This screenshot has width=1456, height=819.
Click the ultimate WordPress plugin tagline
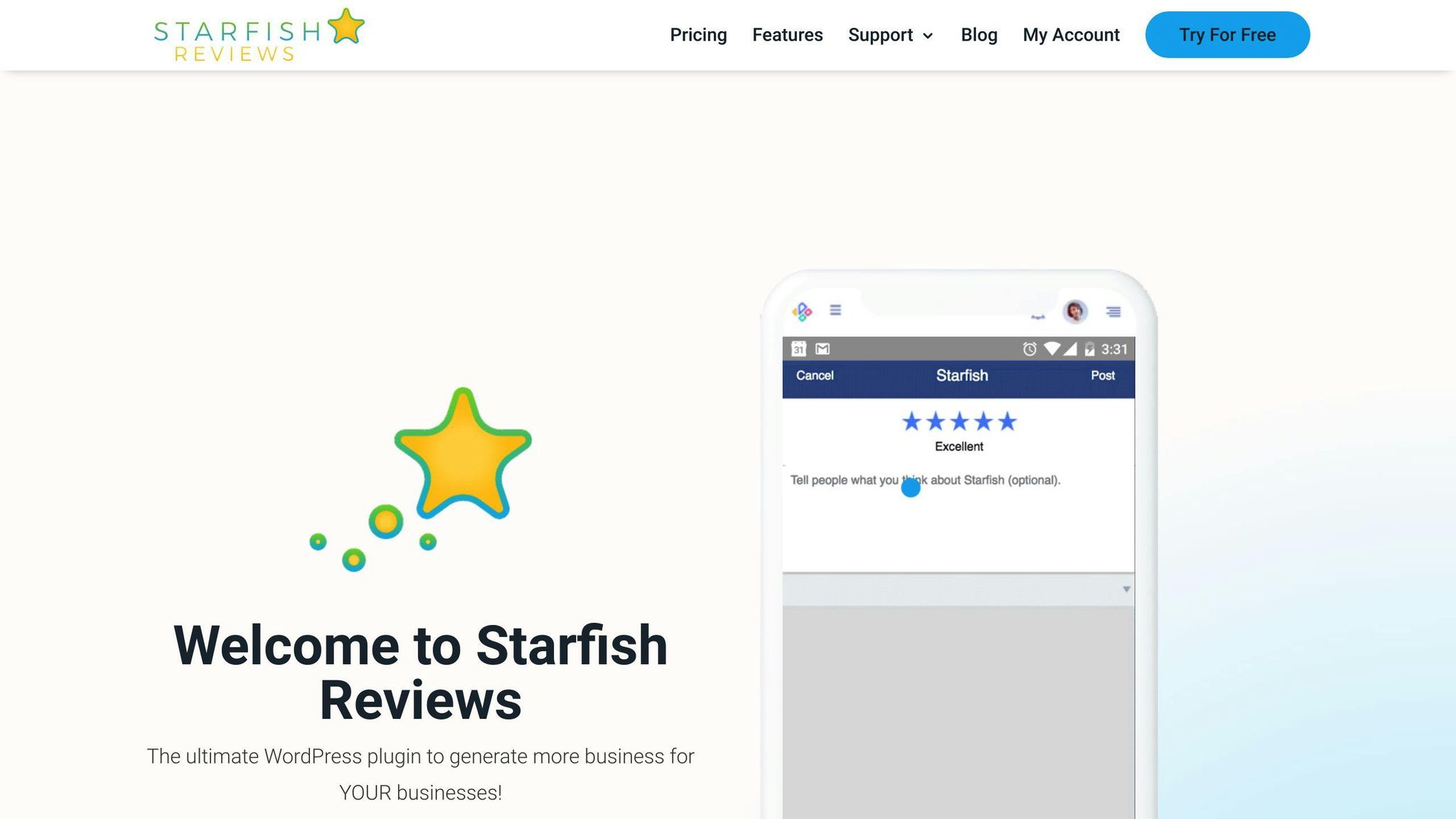click(x=420, y=774)
